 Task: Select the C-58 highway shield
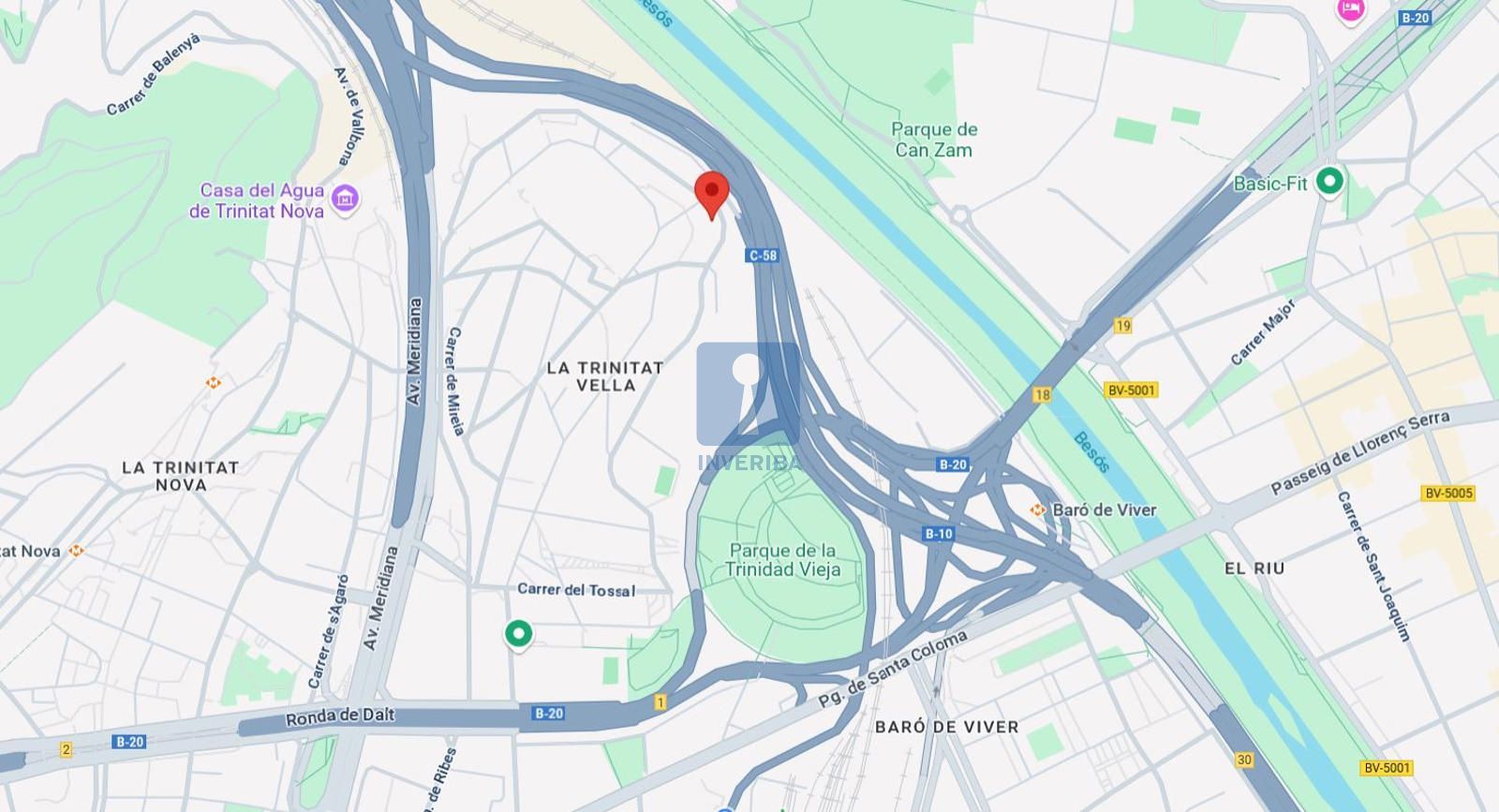(x=763, y=255)
